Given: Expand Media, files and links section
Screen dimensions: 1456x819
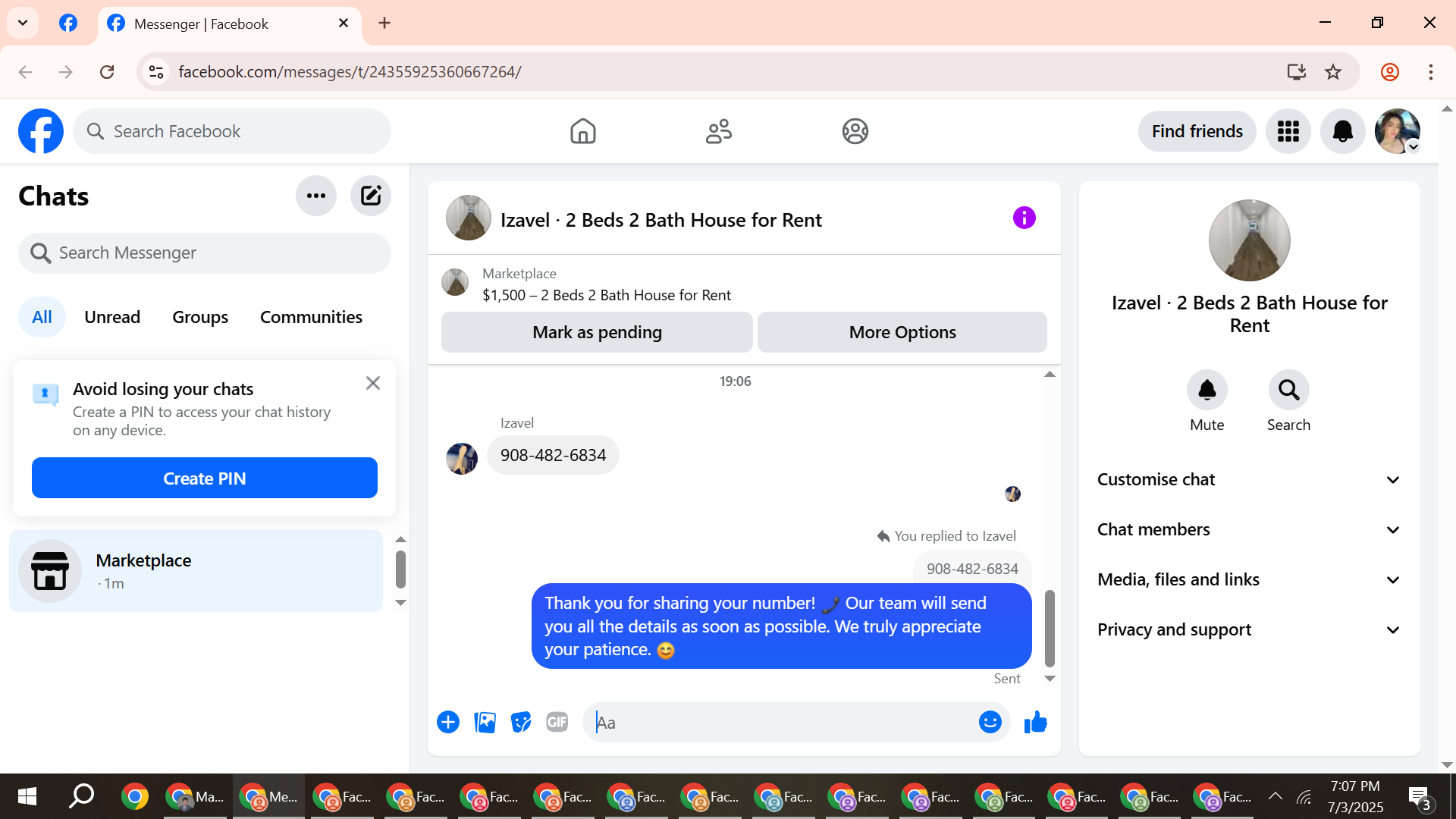Looking at the screenshot, I should tap(1248, 579).
